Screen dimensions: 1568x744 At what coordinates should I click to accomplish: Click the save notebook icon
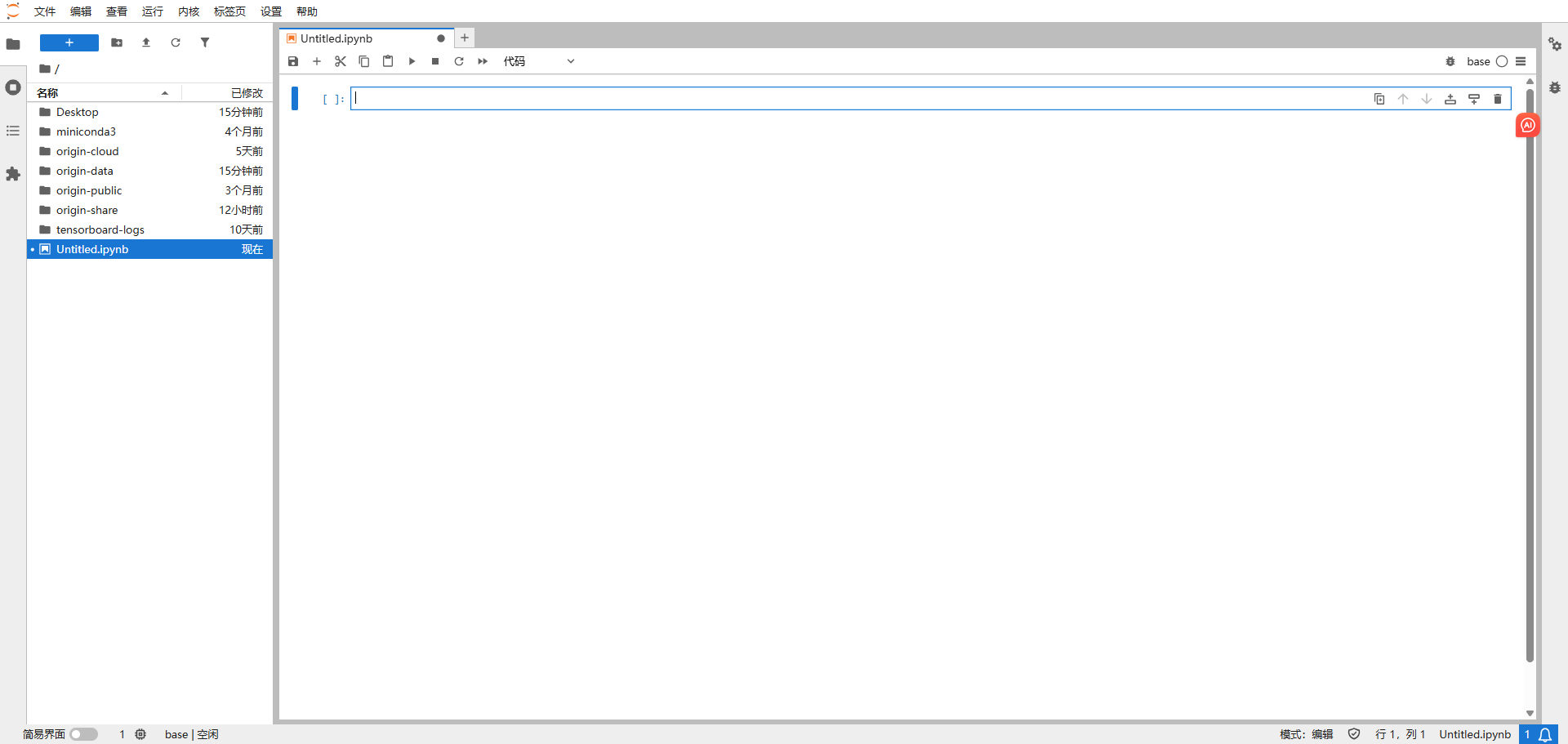pos(293,61)
